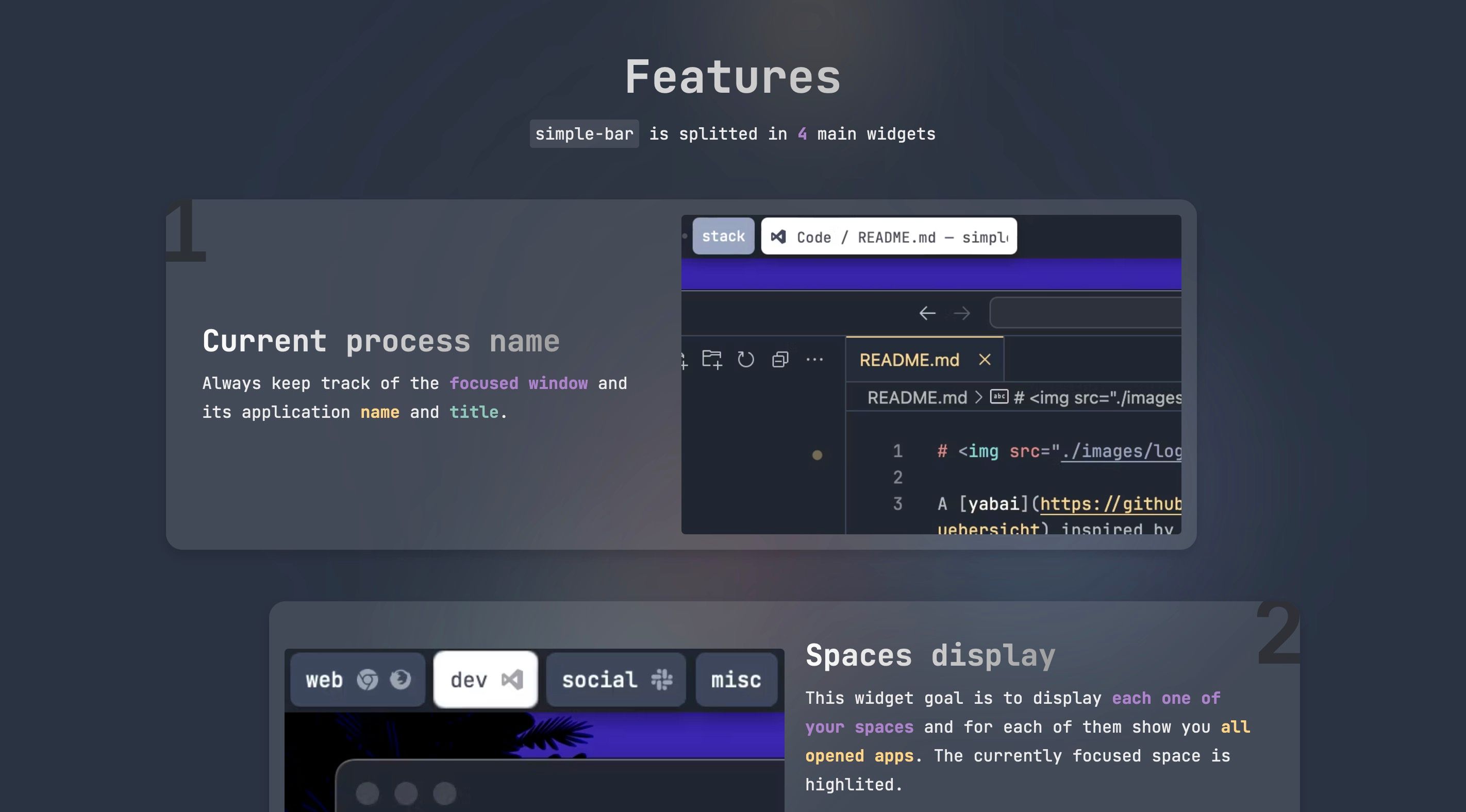
Task: Click README.md in the breadcrumb
Action: [917, 397]
